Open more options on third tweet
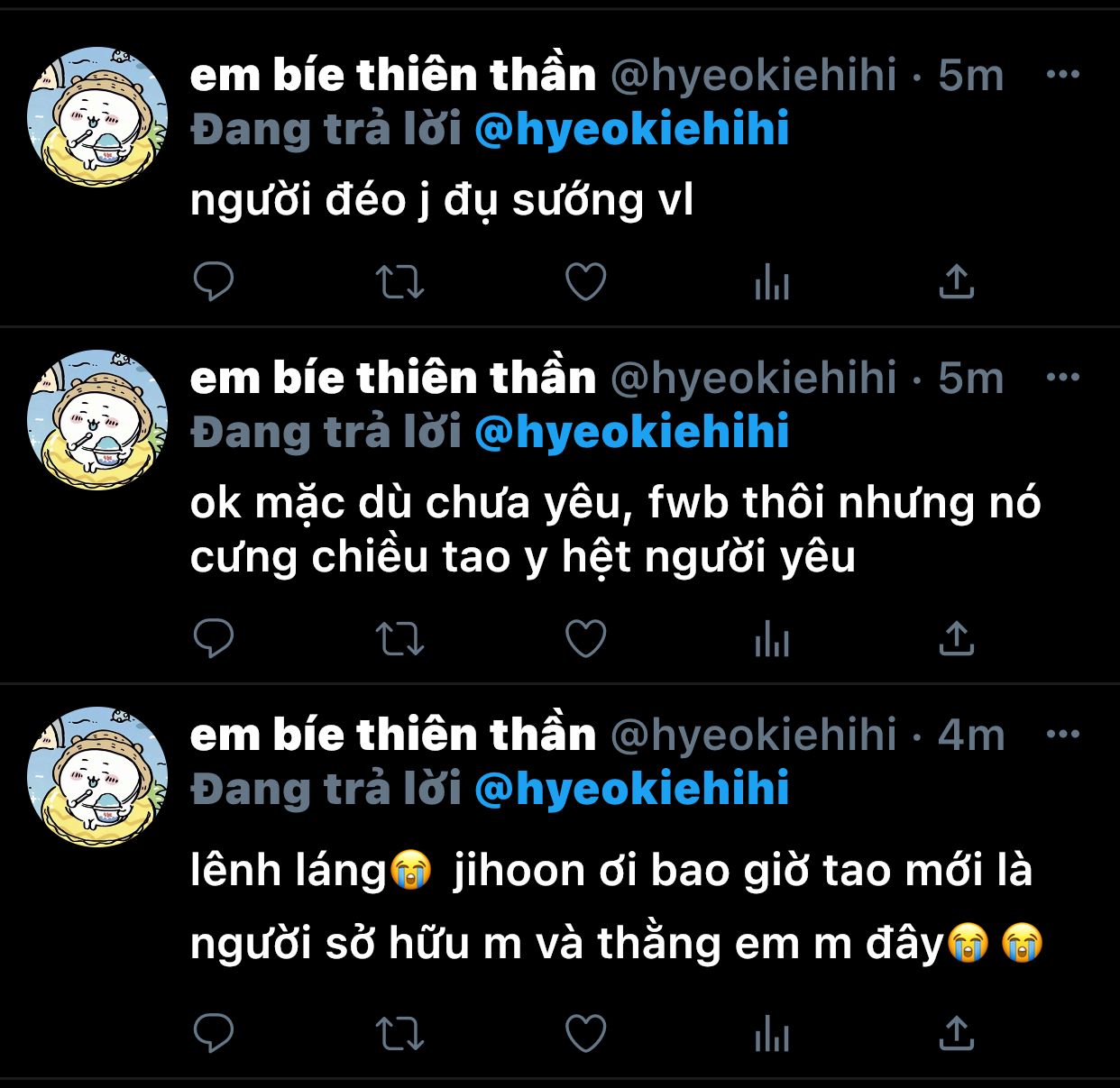 (x=1063, y=735)
